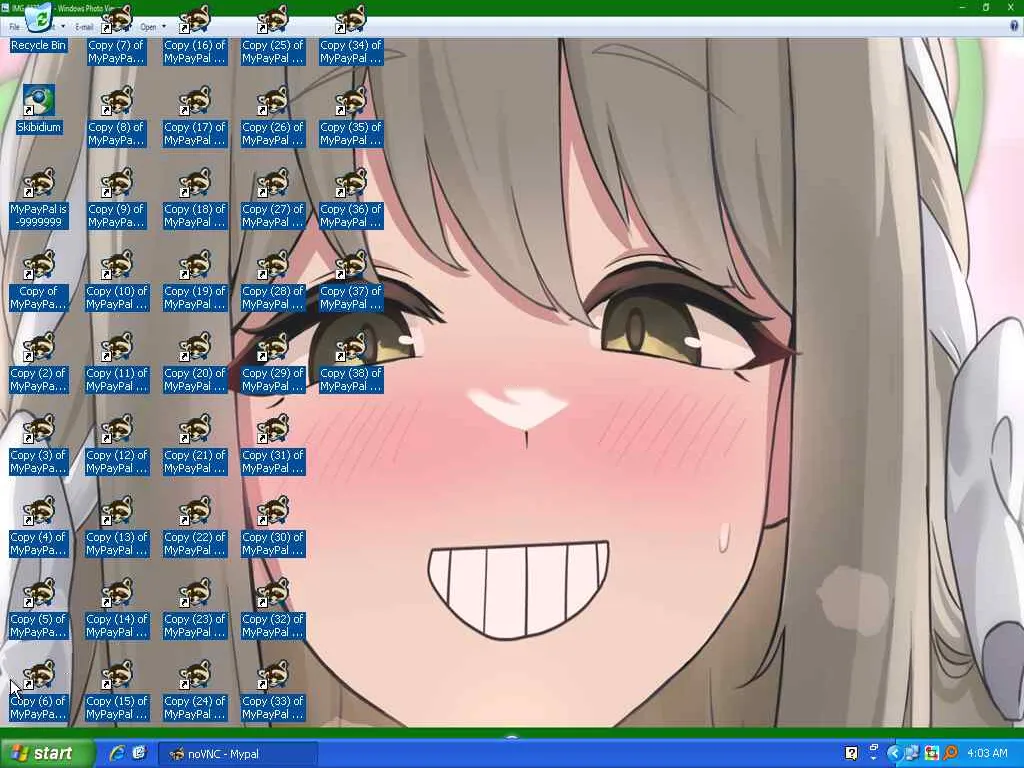Open the Windows start menu
The image size is (1024, 768).
click(47, 754)
